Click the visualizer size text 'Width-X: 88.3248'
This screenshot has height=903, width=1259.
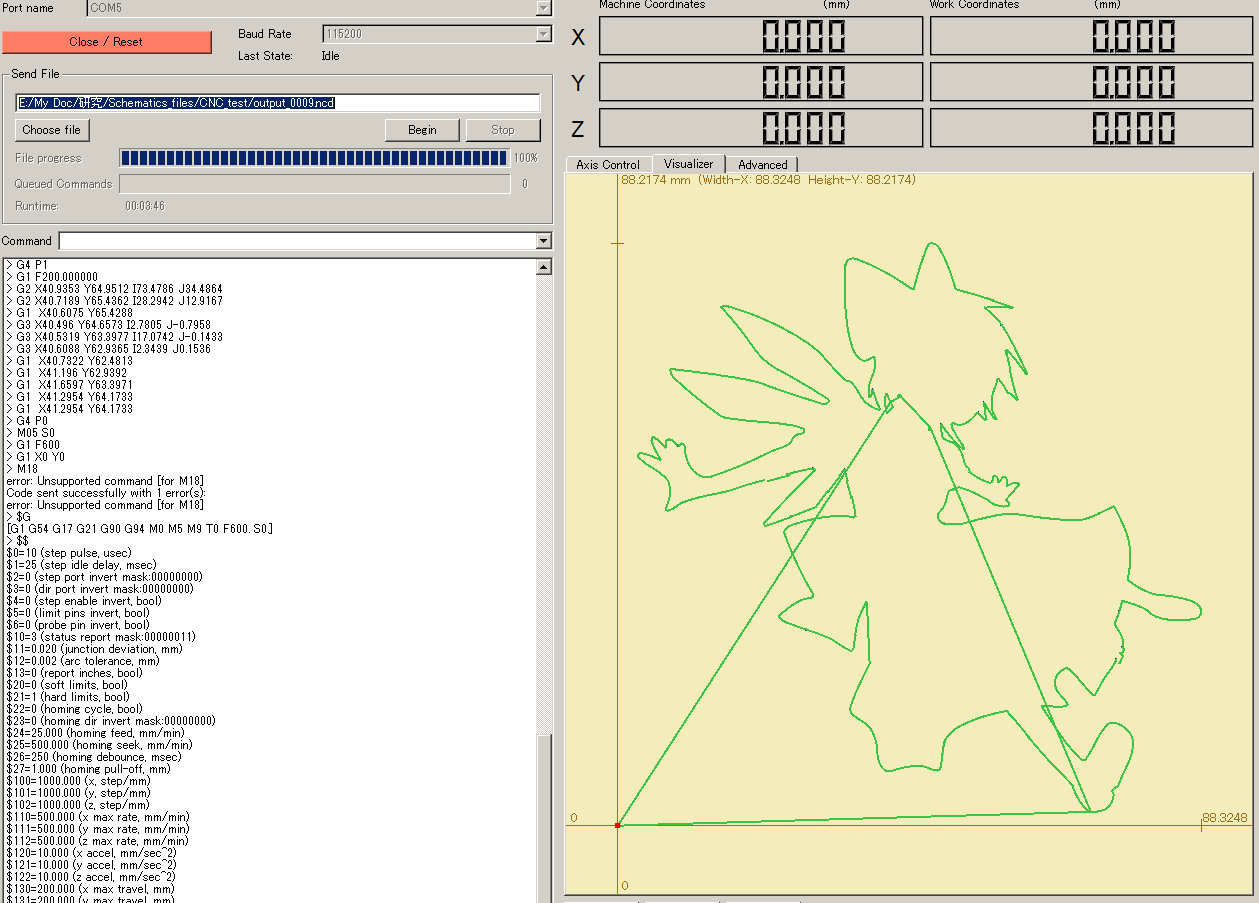pyautogui.click(x=750, y=180)
